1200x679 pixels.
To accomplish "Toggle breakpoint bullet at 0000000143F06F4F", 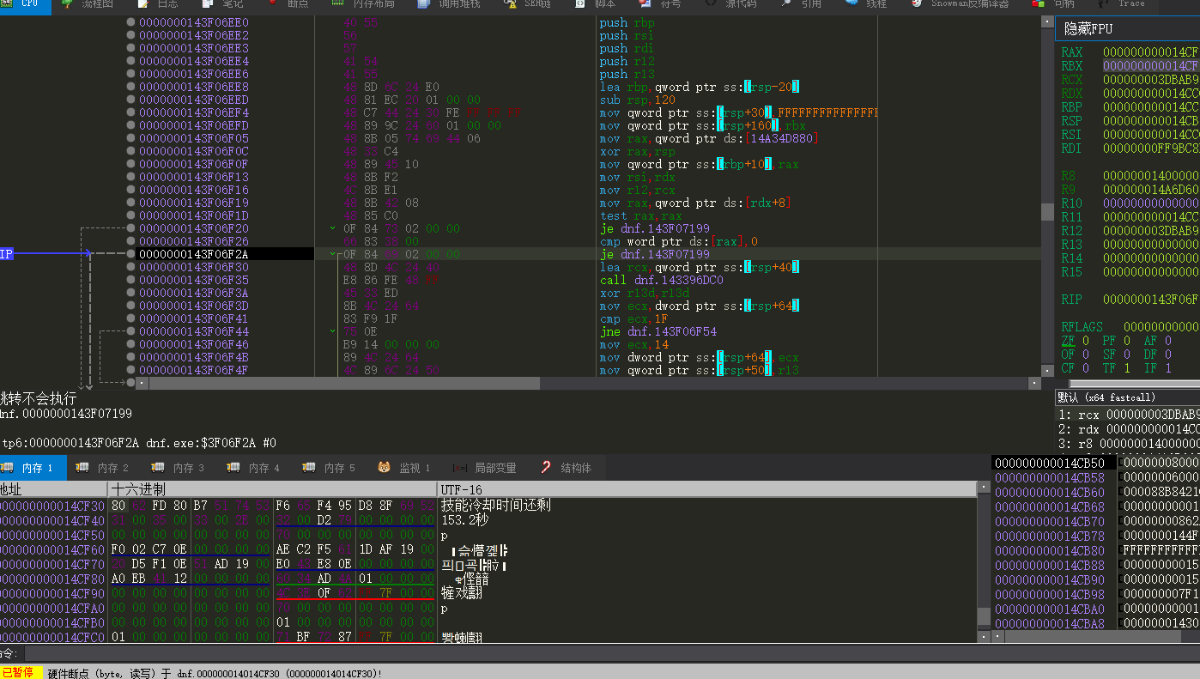I will coord(131,370).
